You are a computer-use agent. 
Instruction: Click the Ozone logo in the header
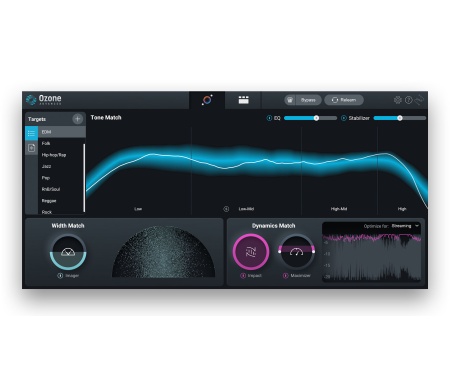(44, 100)
